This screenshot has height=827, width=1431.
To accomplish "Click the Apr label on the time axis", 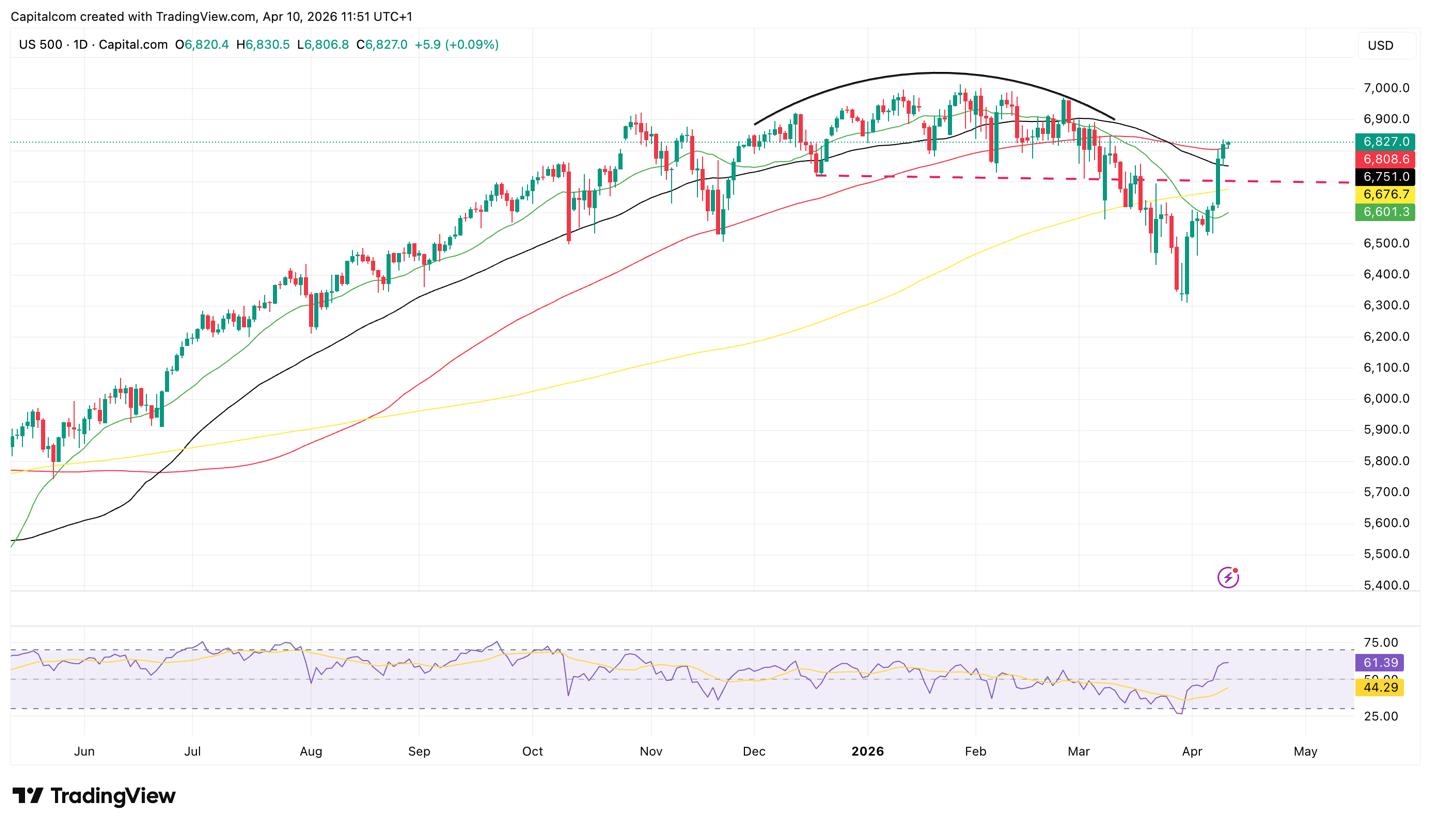I will click(1191, 751).
